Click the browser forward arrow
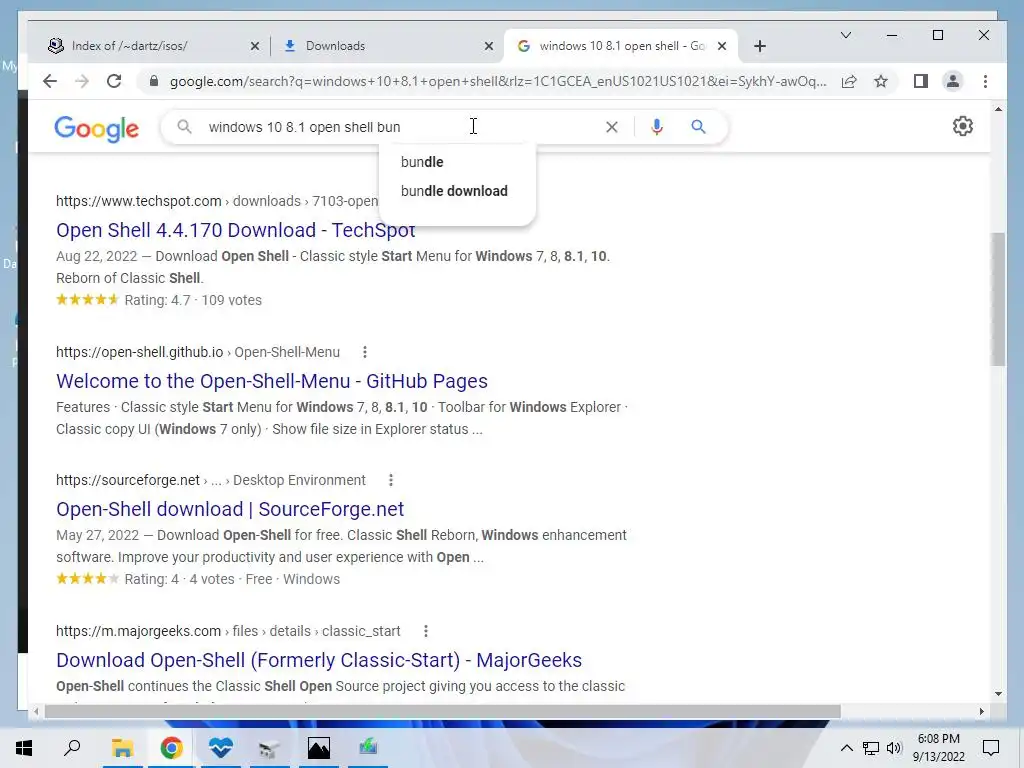This screenshot has height=768, width=1024. [82, 81]
